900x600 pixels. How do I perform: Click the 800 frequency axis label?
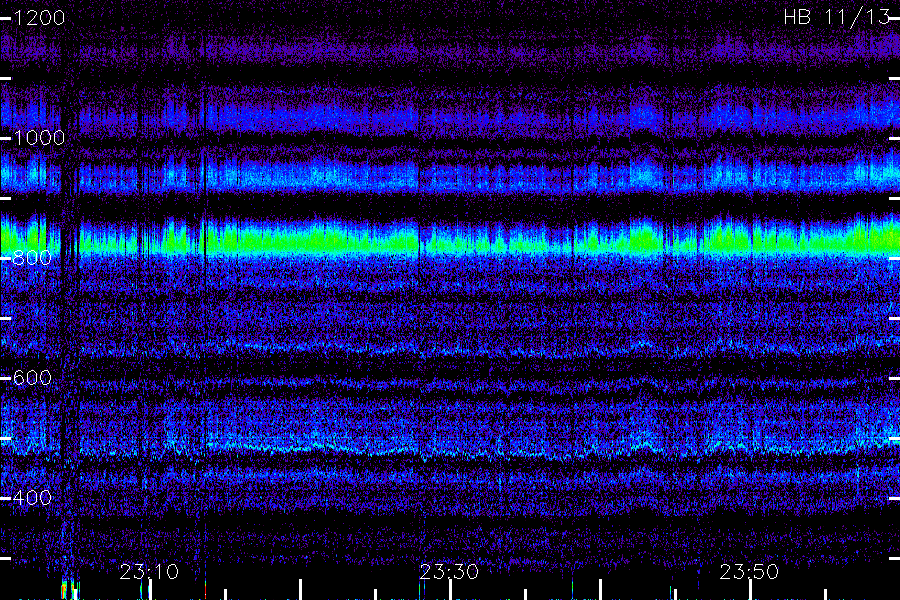tap(32, 258)
